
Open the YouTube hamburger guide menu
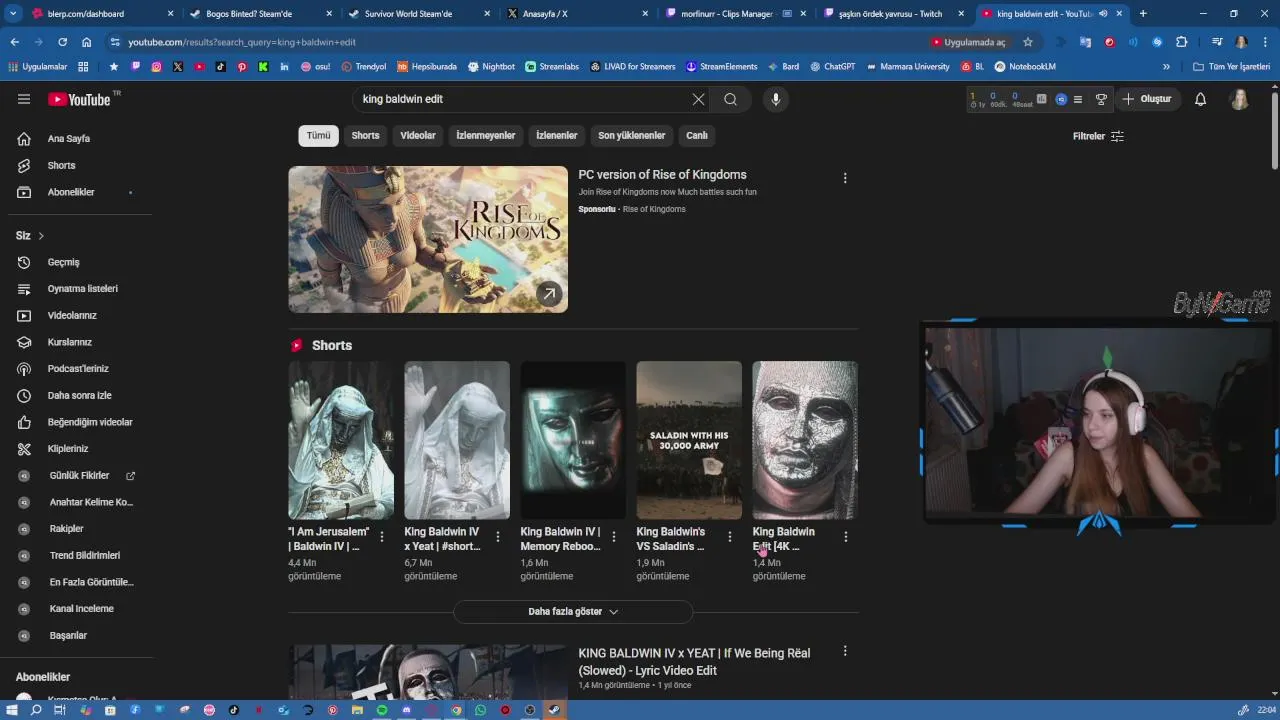[x=24, y=99]
